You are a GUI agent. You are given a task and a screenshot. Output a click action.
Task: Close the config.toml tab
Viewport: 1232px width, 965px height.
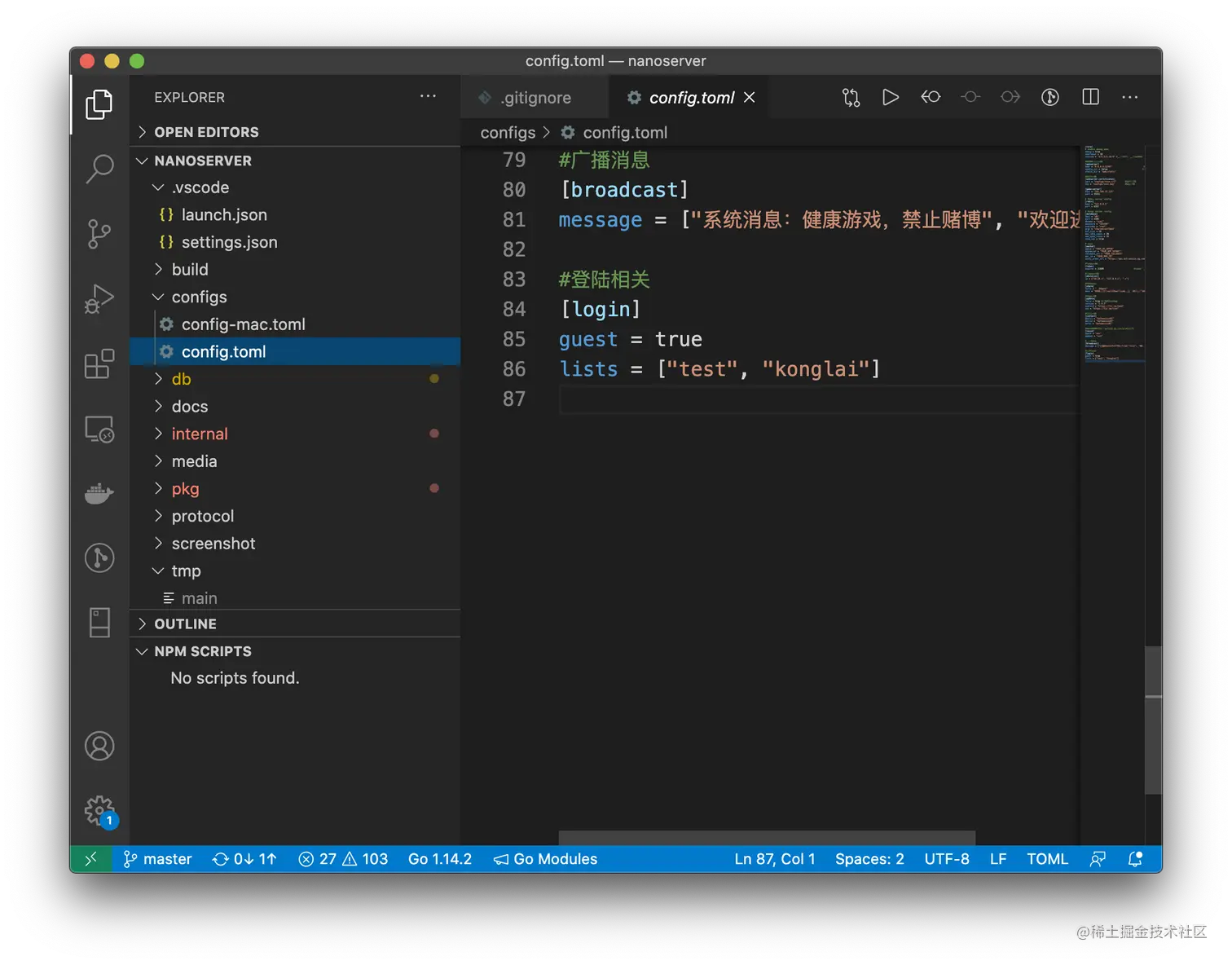[x=750, y=98]
